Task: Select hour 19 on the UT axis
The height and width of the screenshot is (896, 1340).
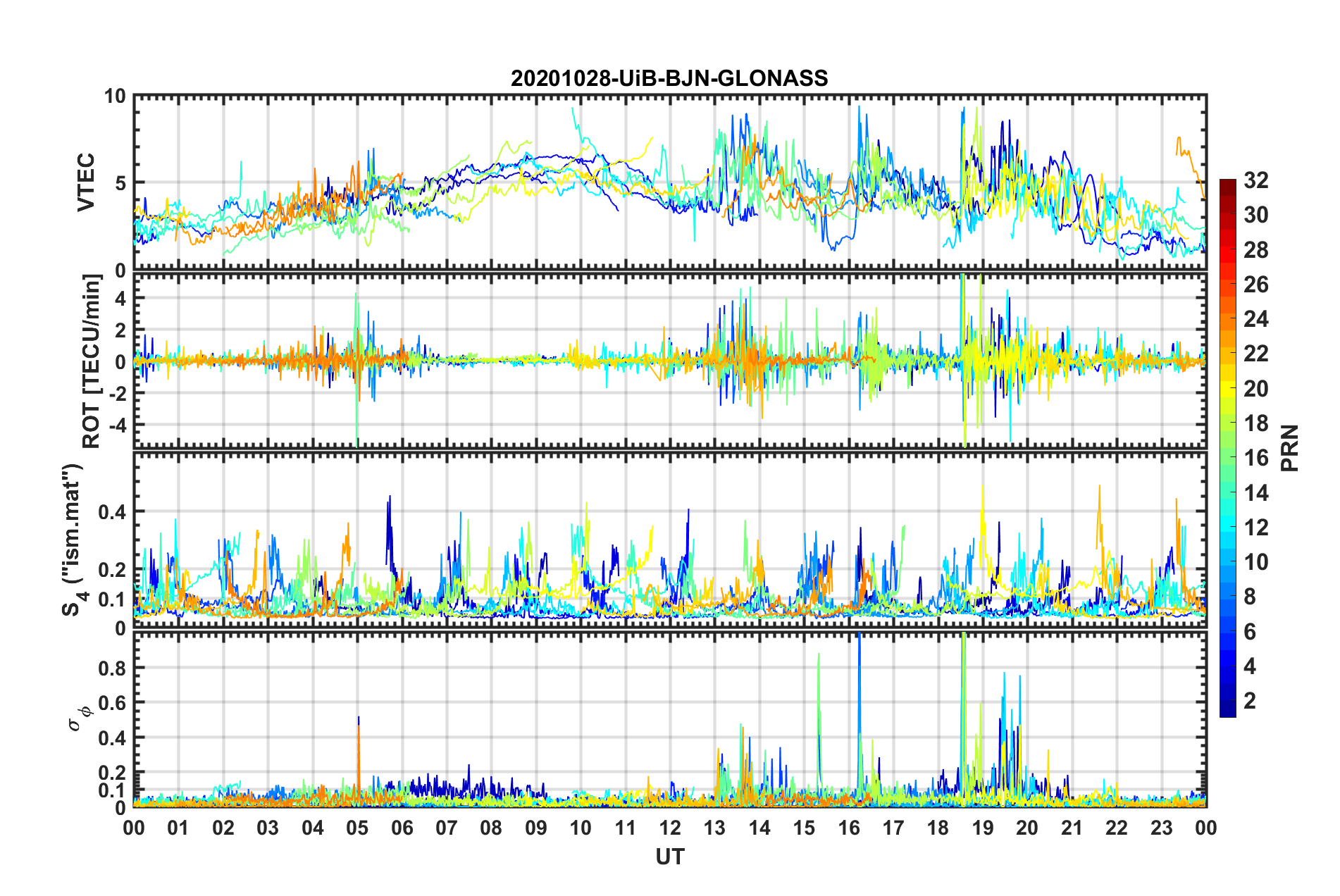Action: coord(983,828)
